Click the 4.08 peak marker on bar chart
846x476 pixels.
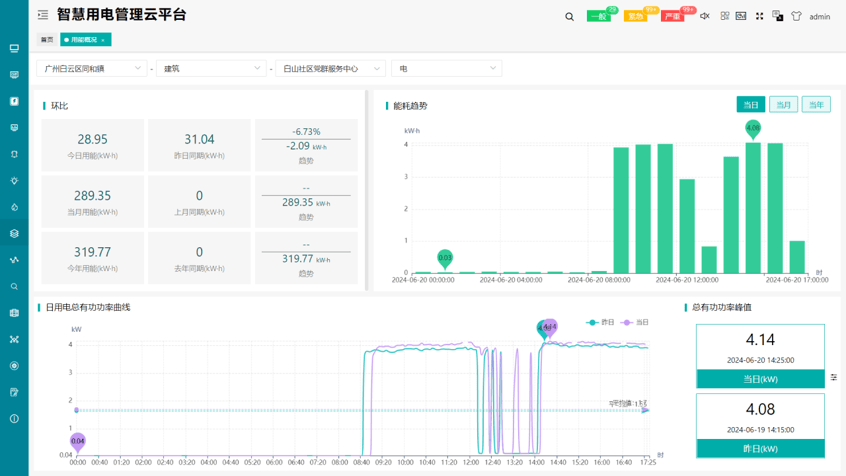[x=753, y=129]
